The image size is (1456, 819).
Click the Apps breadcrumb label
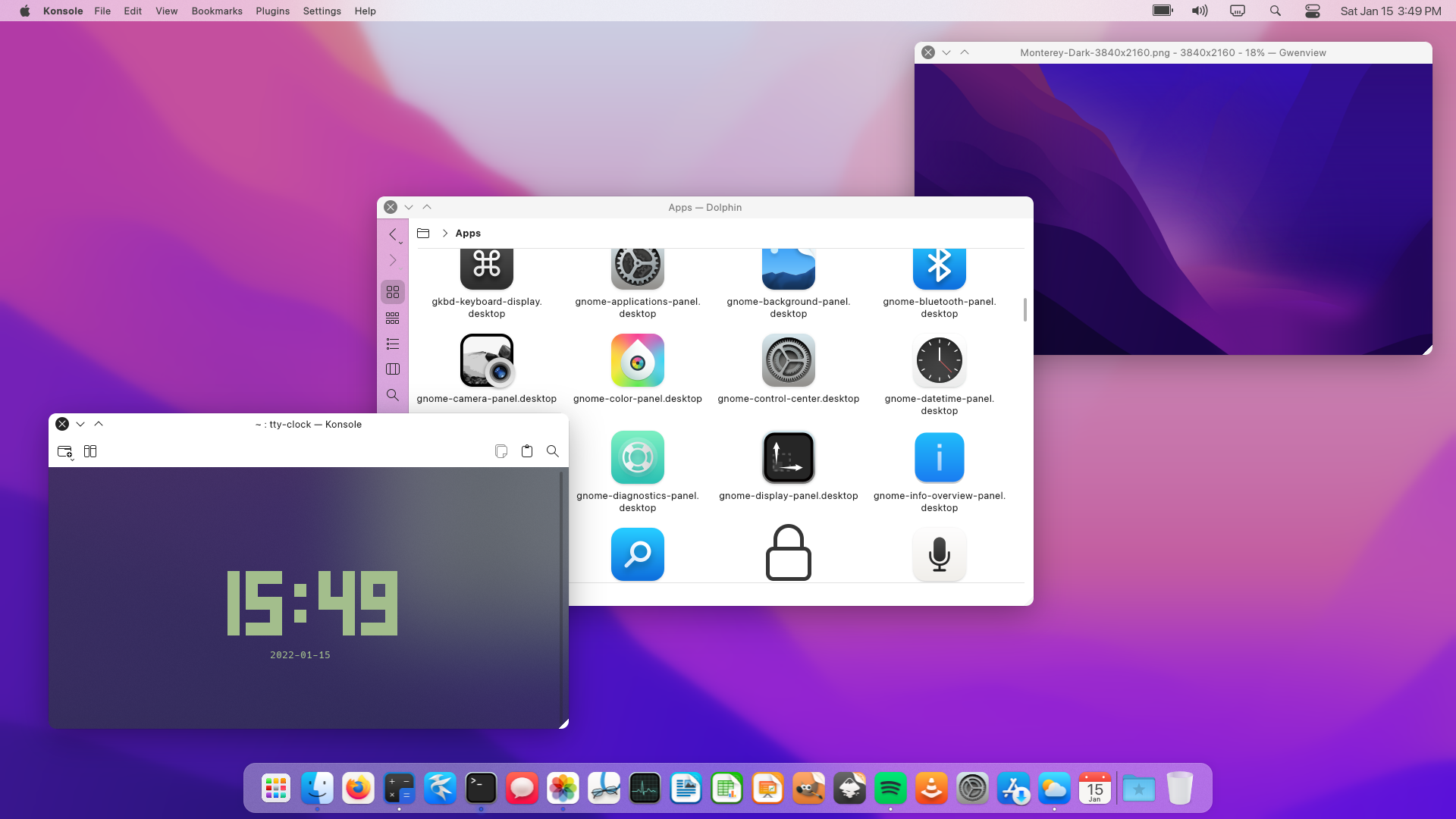(468, 234)
